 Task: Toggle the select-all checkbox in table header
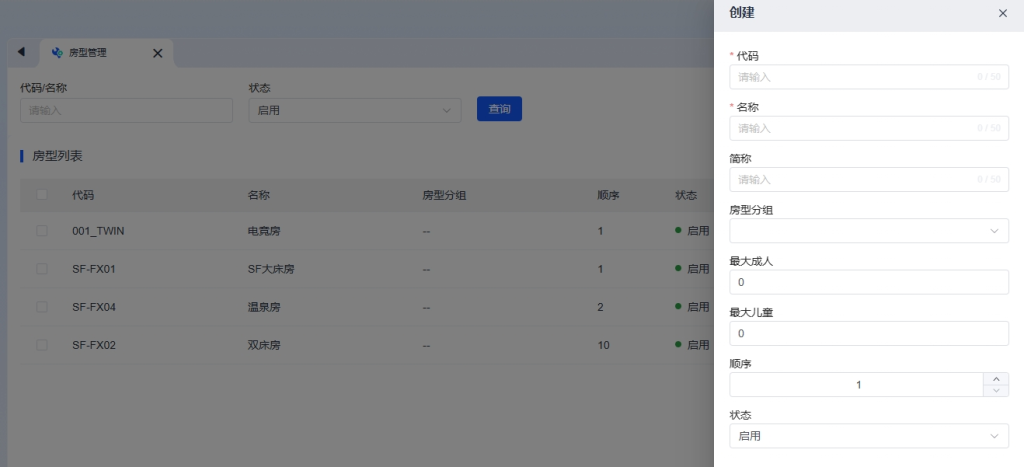tap(42, 195)
